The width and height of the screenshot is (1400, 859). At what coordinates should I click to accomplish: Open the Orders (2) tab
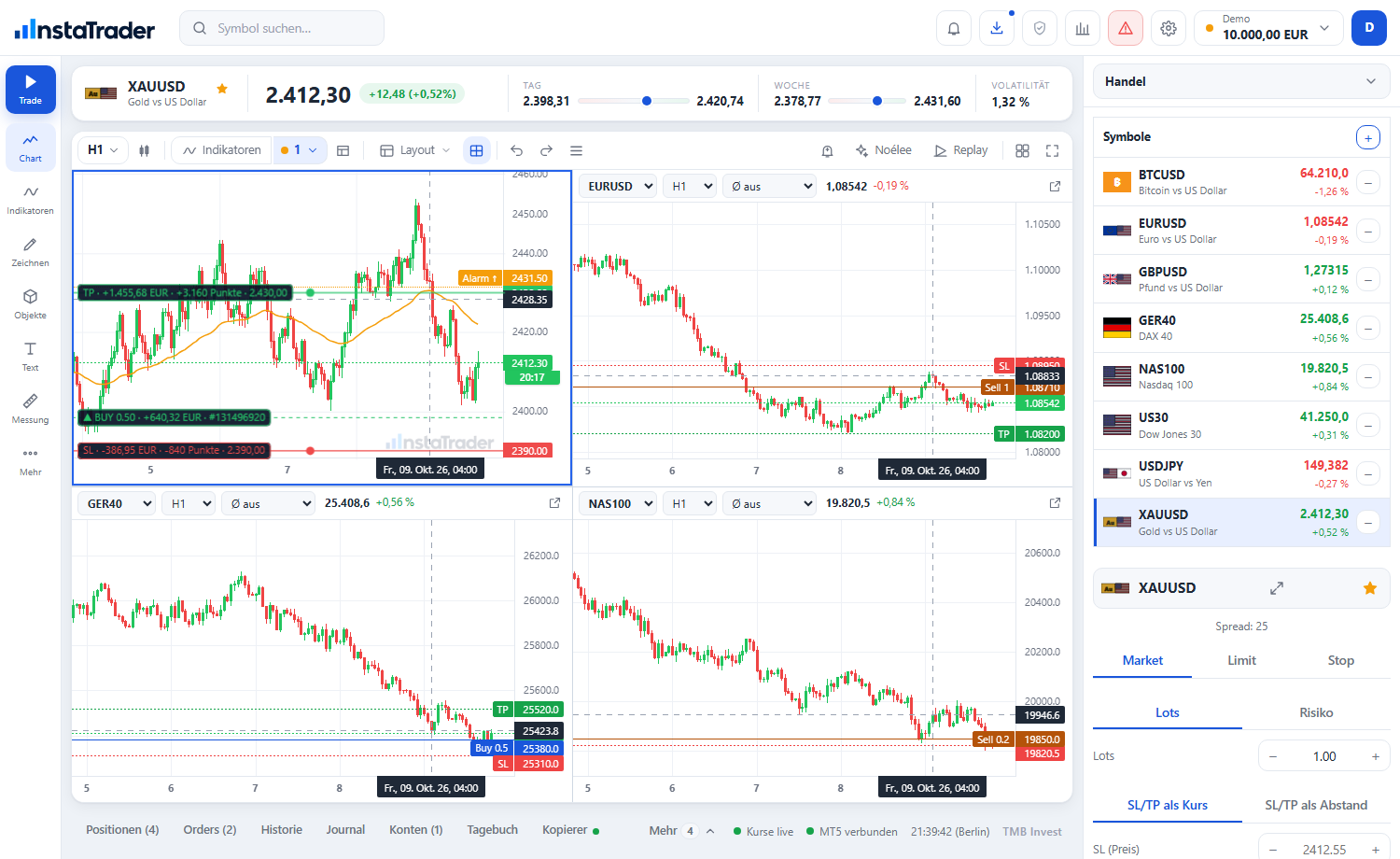coord(210,830)
